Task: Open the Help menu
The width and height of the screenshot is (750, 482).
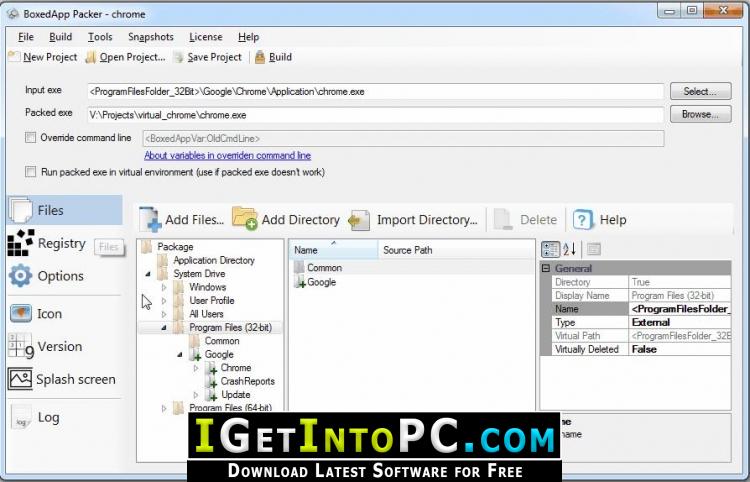Action: [x=248, y=37]
